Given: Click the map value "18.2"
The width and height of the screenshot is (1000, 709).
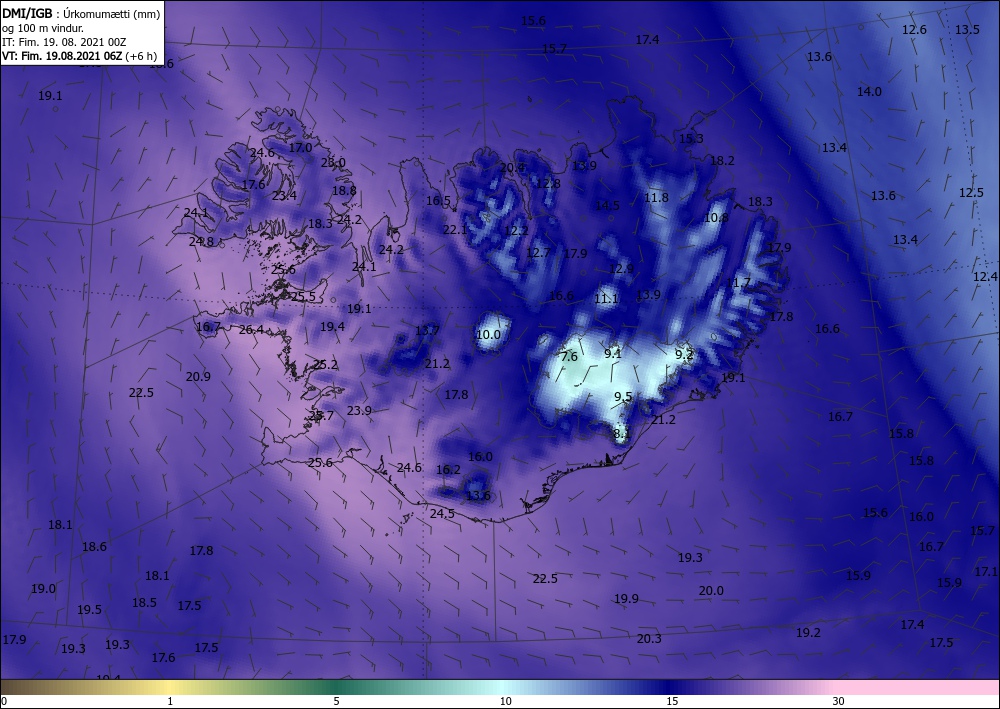Looking at the screenshot, I should [723, 161].
